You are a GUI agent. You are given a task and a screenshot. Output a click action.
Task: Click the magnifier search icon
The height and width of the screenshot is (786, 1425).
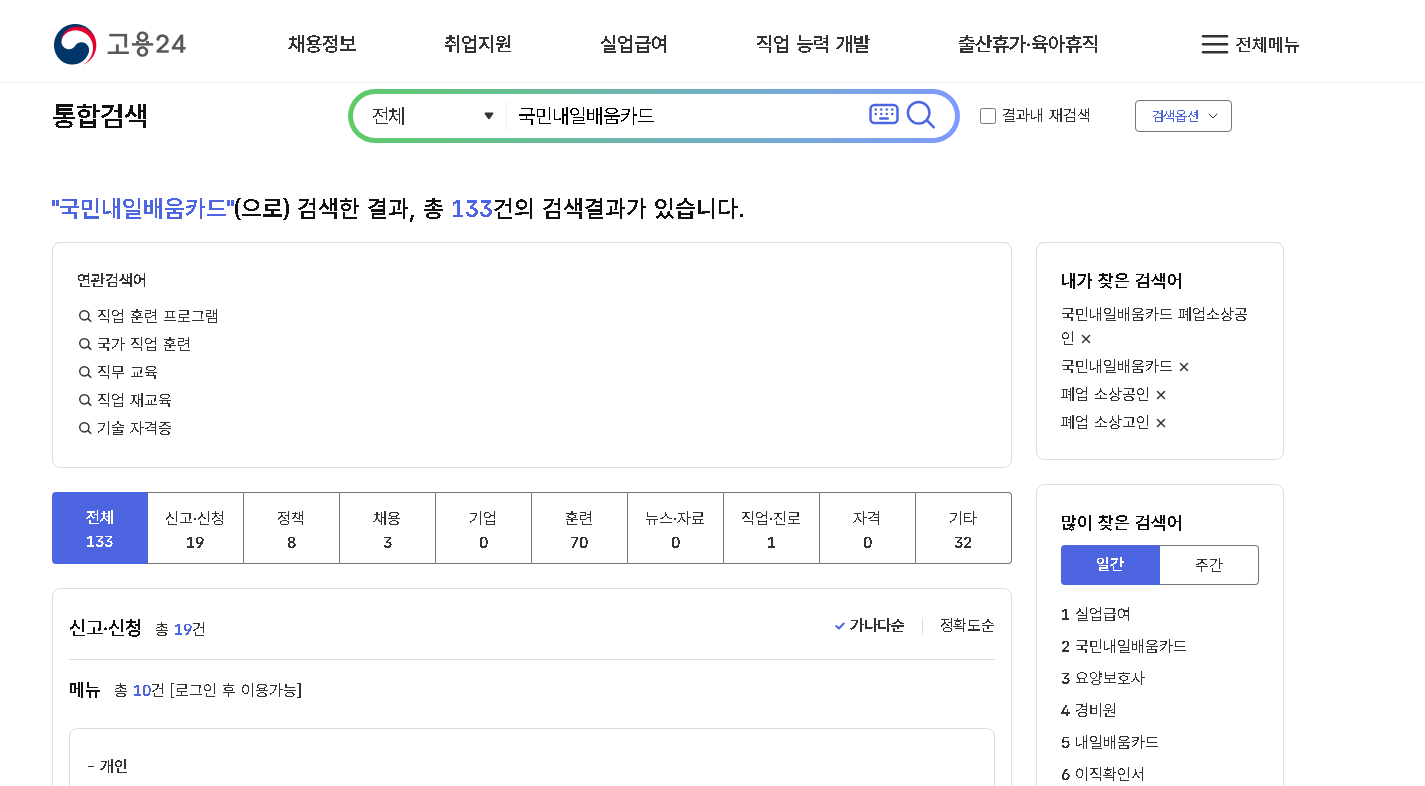[921, 115]
